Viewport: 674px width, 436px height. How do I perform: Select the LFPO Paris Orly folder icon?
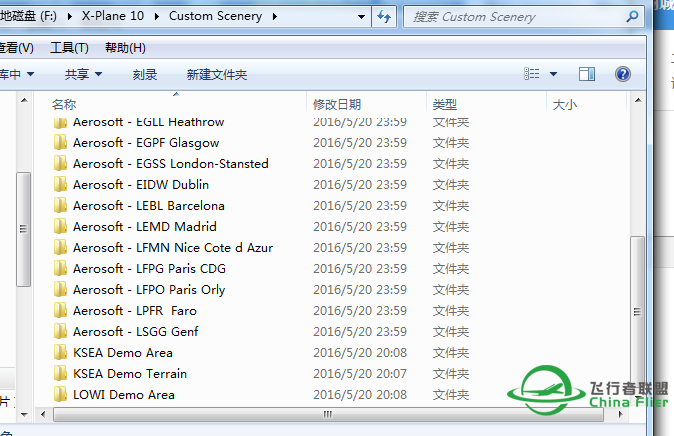coord(60,289)
